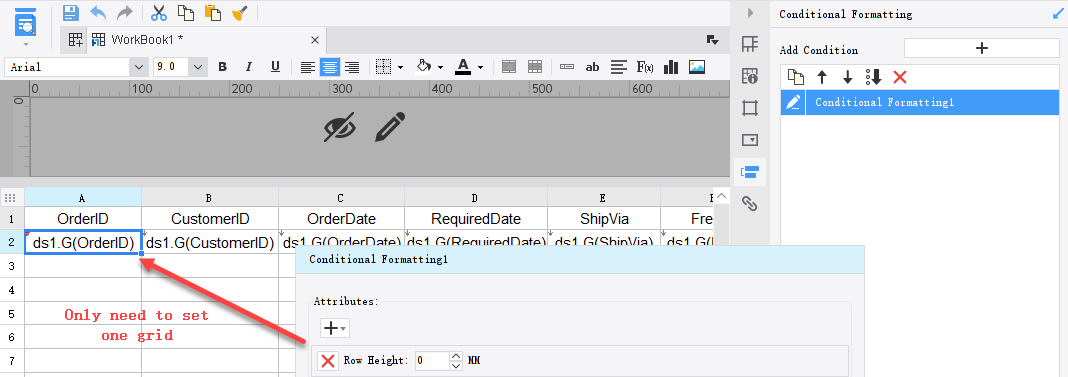Insert a formula with the F(x) icon
This screenshot has height=377, width=1068.
click(645, 67)
